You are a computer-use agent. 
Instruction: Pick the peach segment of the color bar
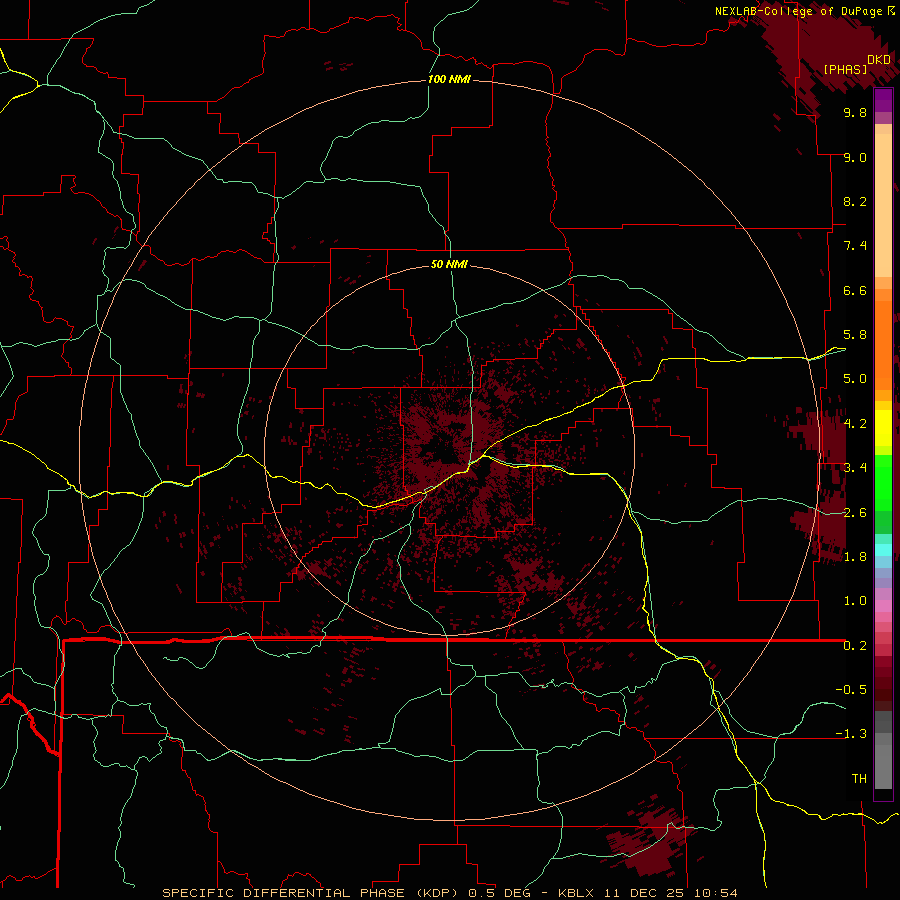coord(883,207)
